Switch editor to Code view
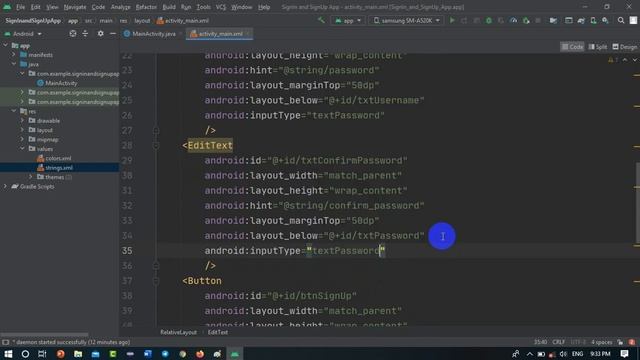640x360 pixels. point(572,47)
